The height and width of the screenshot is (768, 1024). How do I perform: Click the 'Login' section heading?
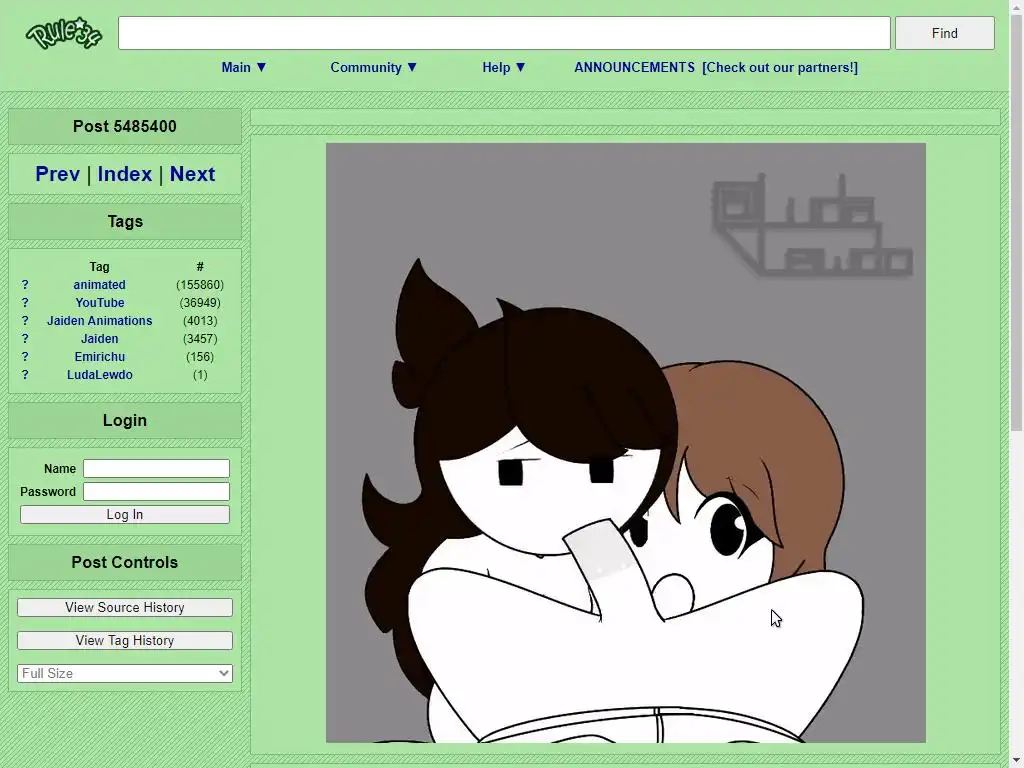tap(125, 421)
